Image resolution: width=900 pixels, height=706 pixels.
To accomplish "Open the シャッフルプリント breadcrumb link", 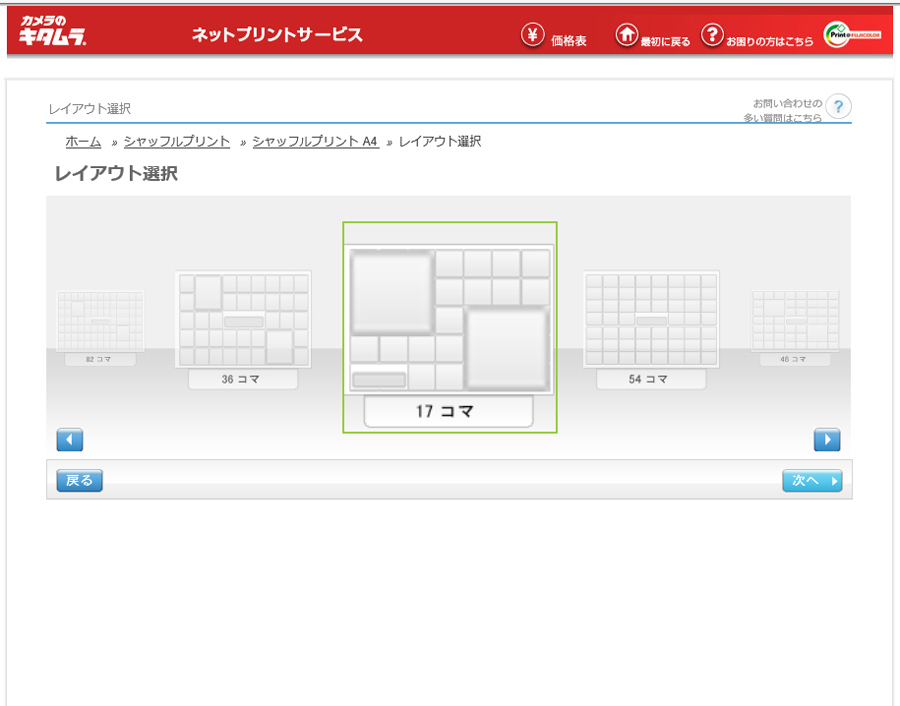I will pos(177,142).
